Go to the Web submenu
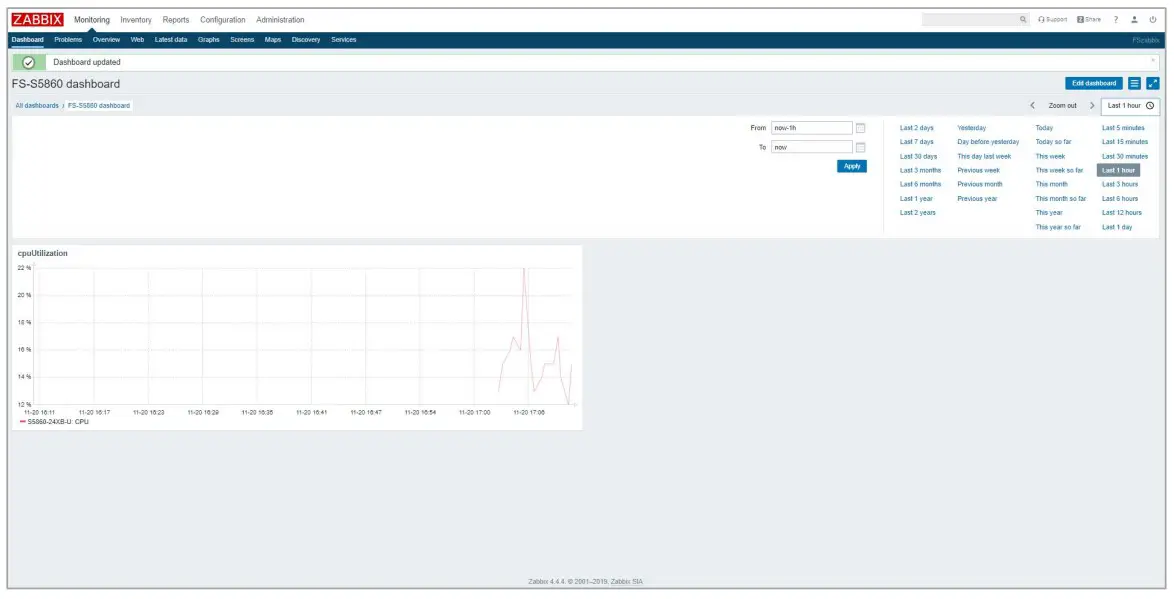The image size is (1174, 599). tap(137, 40)
